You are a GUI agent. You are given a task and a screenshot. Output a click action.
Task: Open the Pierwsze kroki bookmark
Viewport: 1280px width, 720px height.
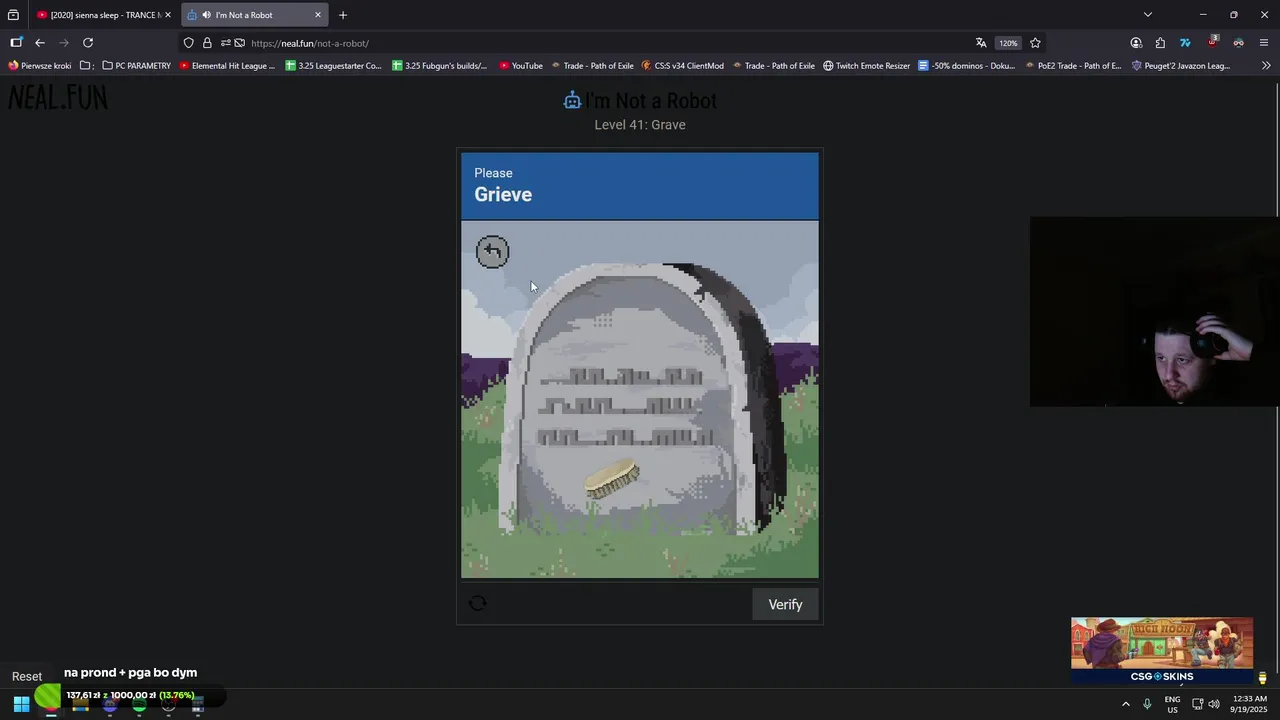40,66
